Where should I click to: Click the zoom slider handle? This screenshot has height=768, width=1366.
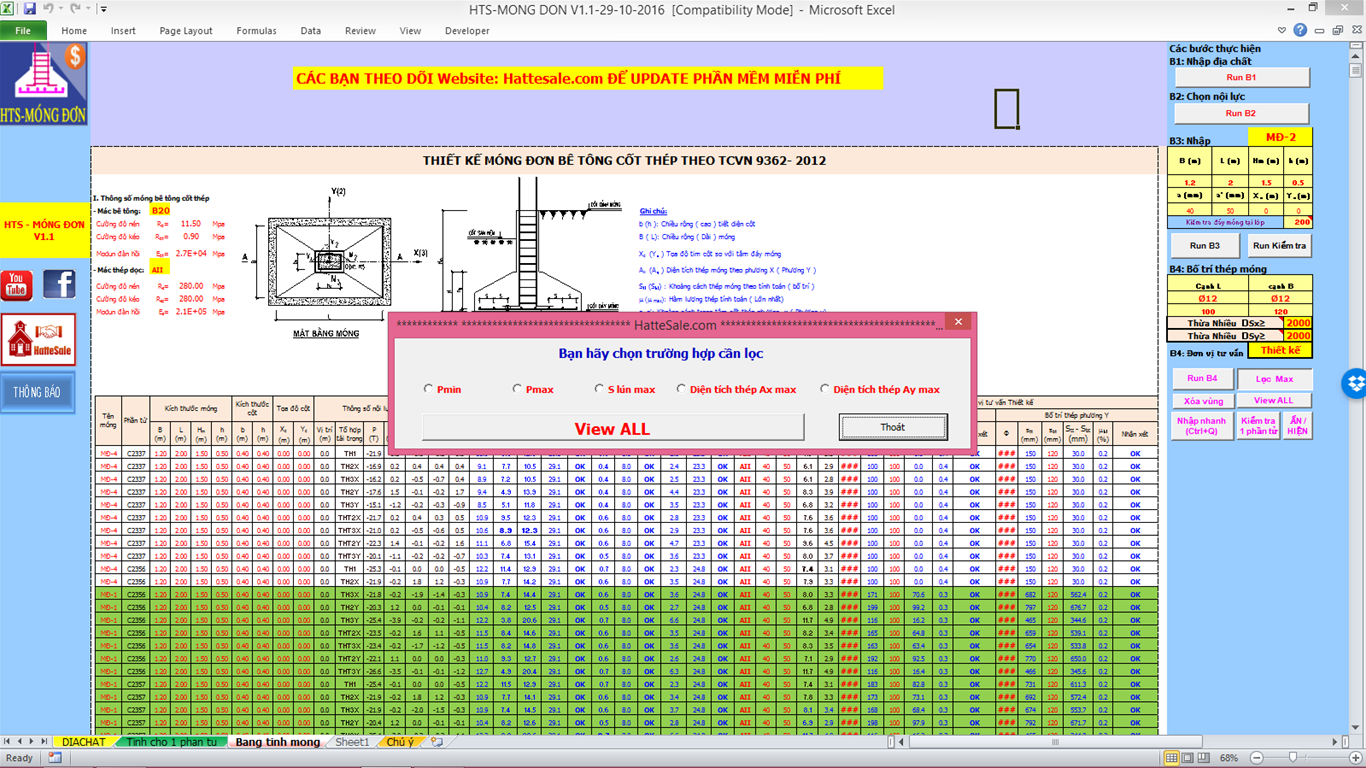(1293, 758)
